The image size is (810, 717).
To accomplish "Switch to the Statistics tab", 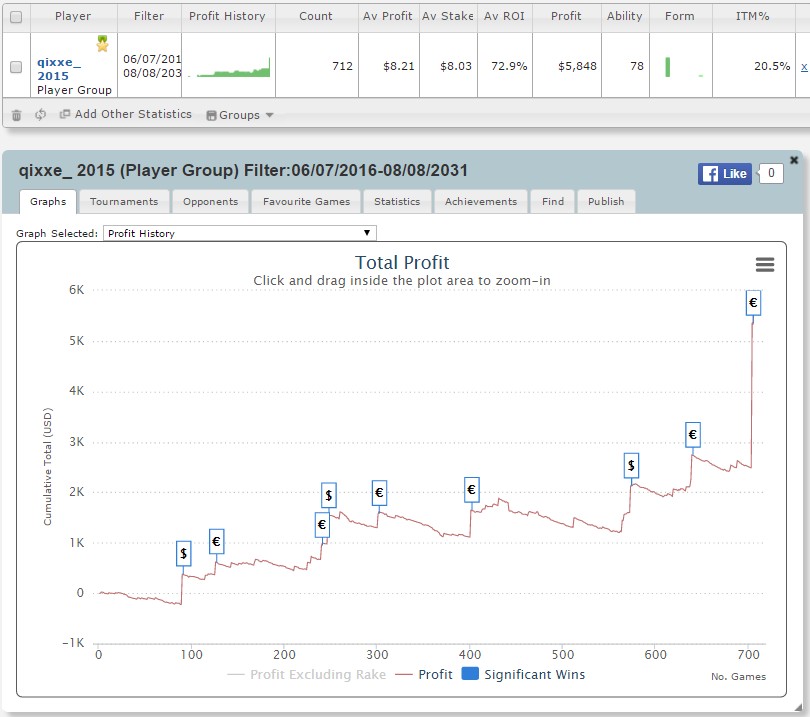I will pos(397,201).
